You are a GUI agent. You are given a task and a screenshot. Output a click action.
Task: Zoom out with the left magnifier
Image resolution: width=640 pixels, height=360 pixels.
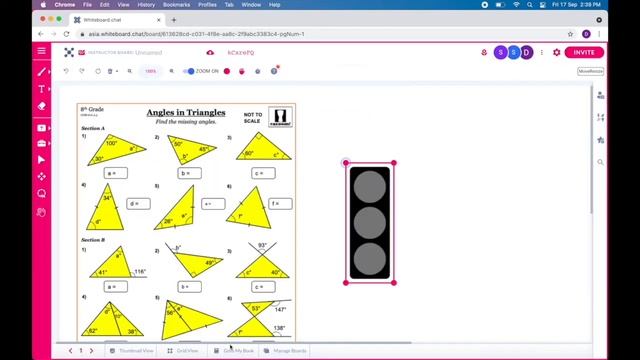click(130, 71)
